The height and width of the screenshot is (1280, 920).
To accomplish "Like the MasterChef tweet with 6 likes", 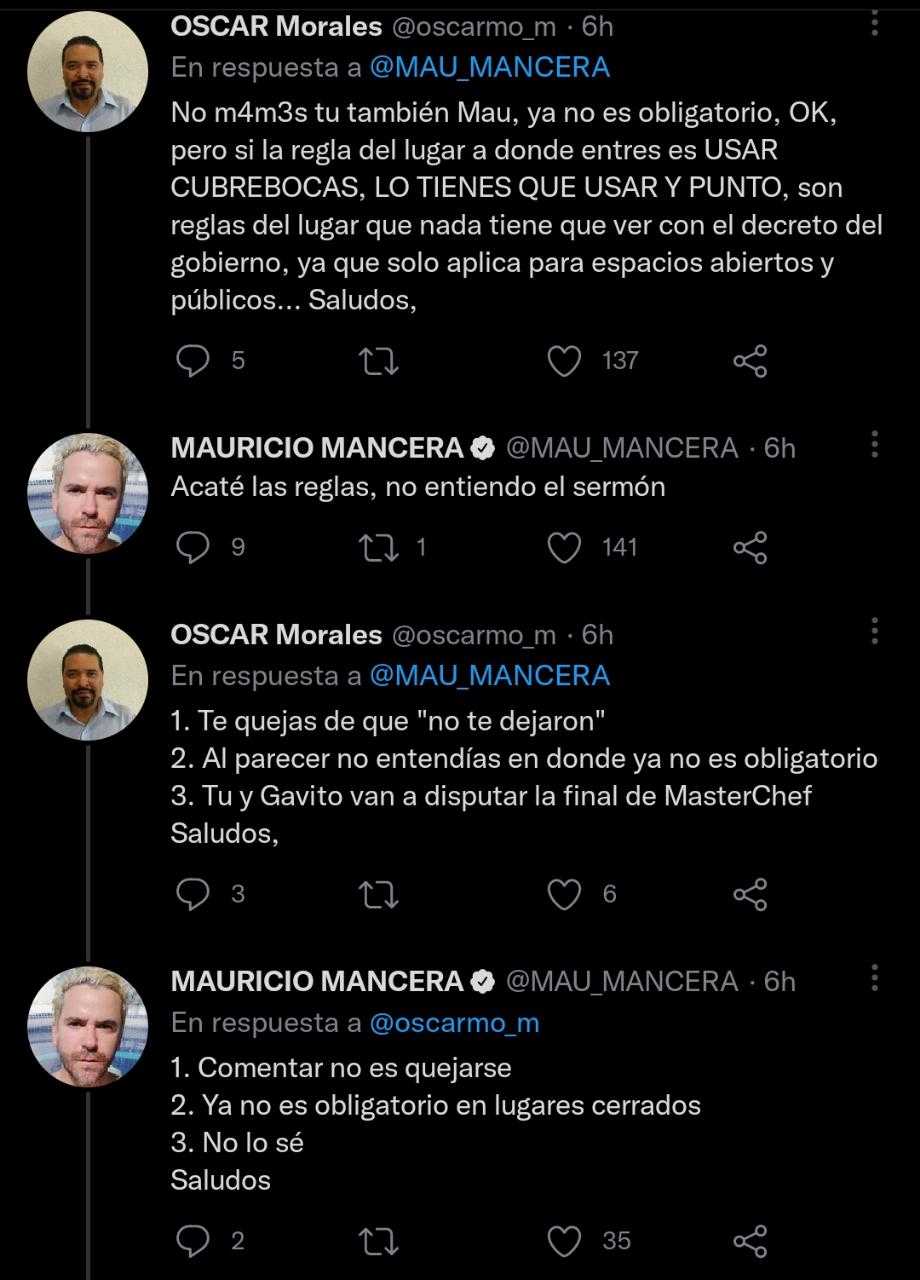I will [566, 894].
